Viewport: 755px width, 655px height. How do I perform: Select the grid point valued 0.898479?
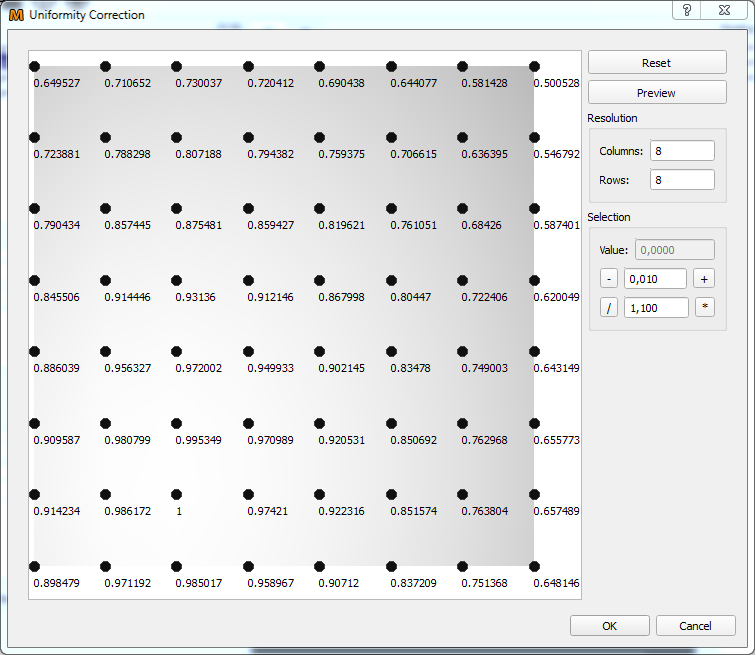coord(35,566)
